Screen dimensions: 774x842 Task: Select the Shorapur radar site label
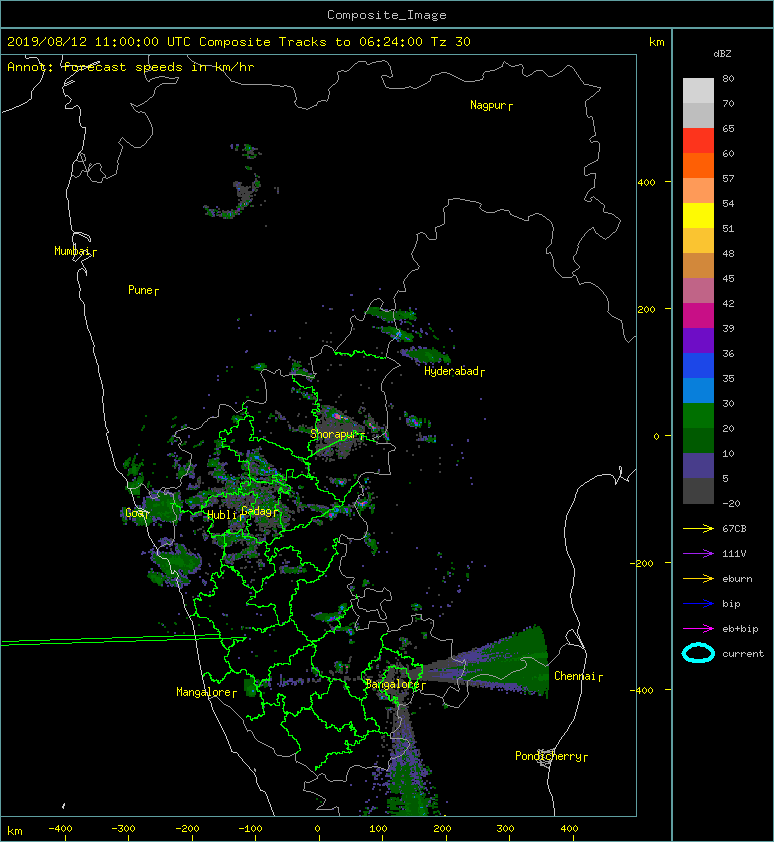pyautogui.click(x=333, y=434)
